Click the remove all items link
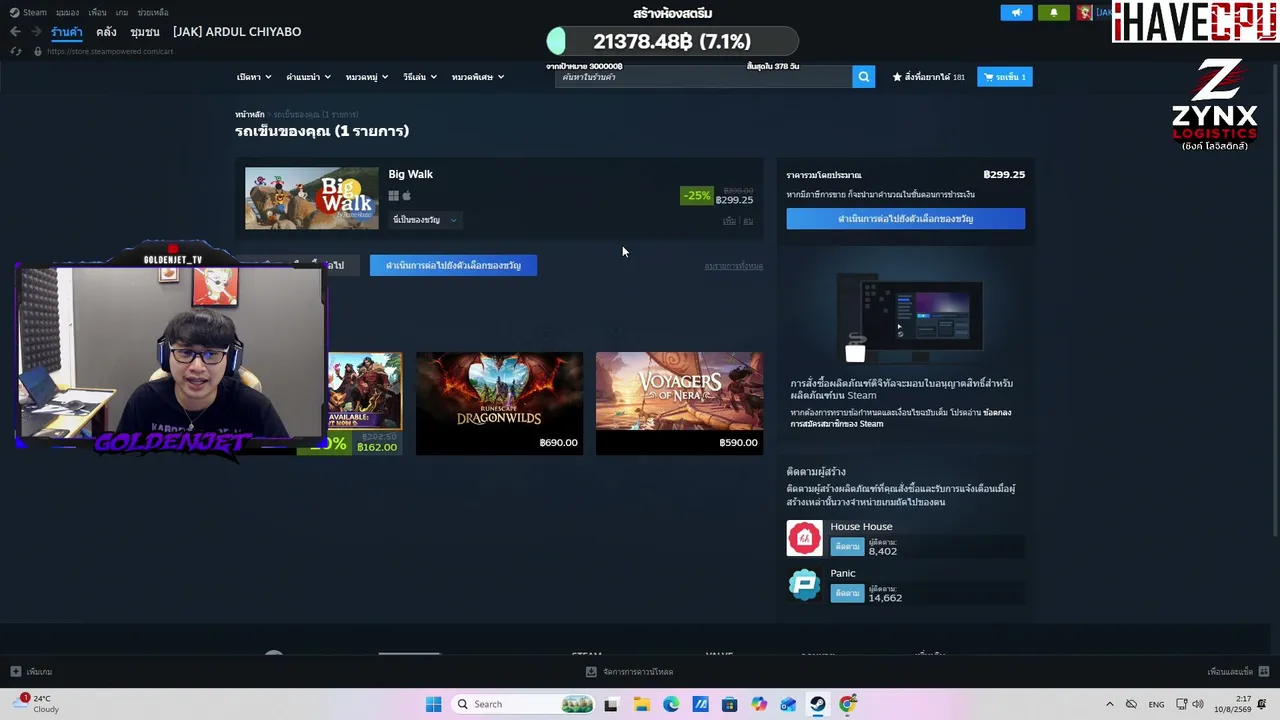Viewport: 1280px width, 720px height. point(733,266)
